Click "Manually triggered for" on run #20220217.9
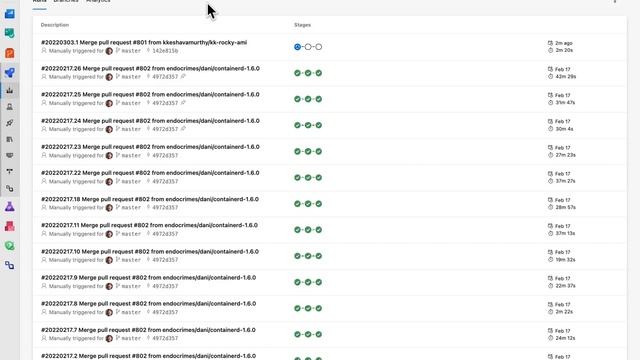 click(x=76, y=286)
